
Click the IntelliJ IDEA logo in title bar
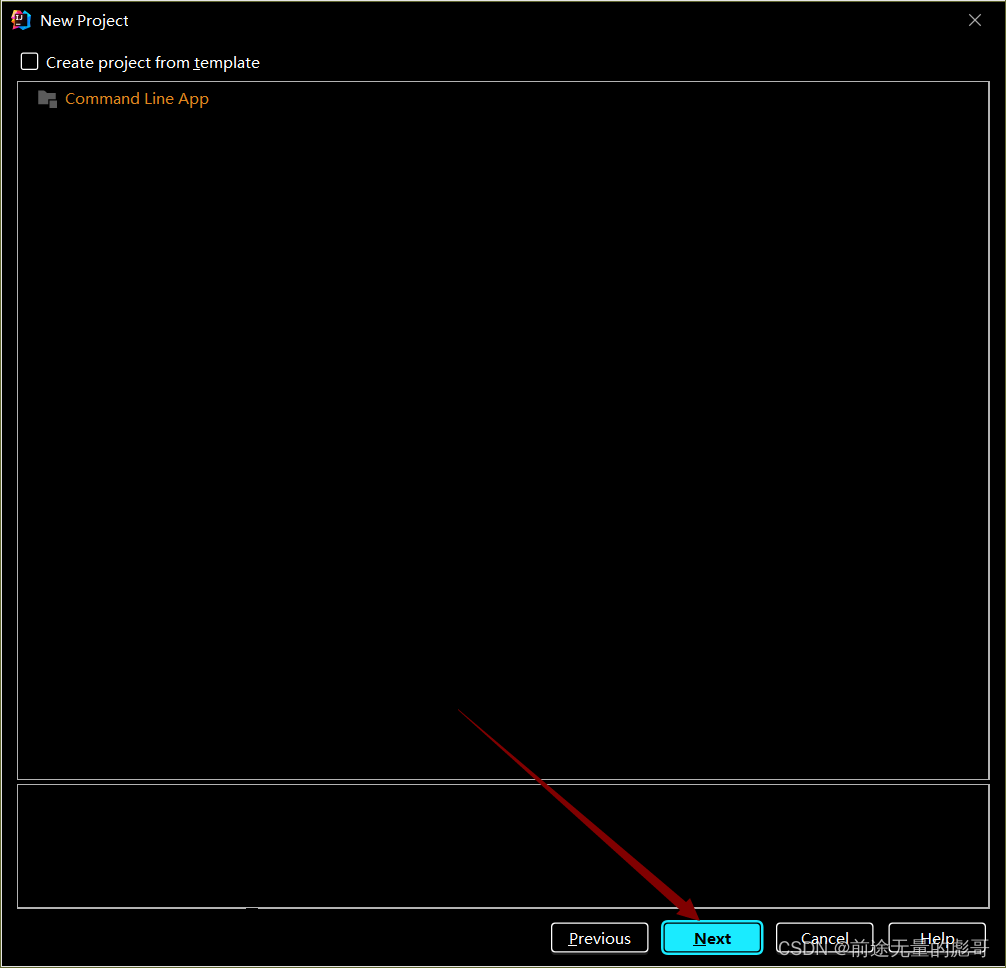coord(21,21)
